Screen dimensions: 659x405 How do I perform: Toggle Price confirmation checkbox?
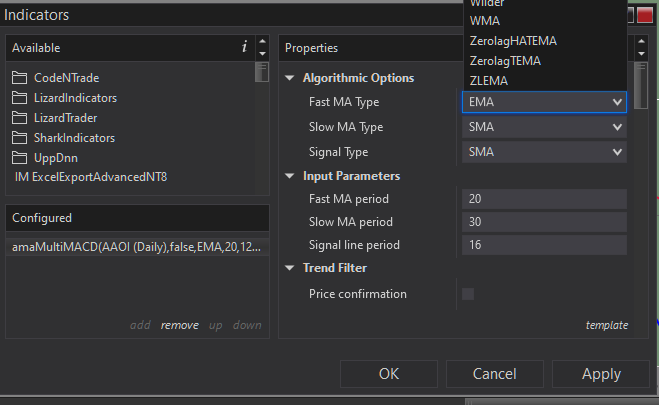click(468, 294)
